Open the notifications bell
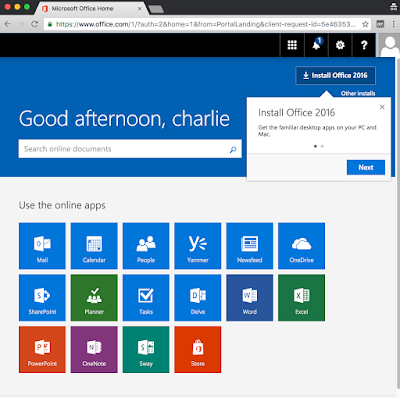Viewport: 400px width, 398px height. pyautogui.click(x=316, y=45)
